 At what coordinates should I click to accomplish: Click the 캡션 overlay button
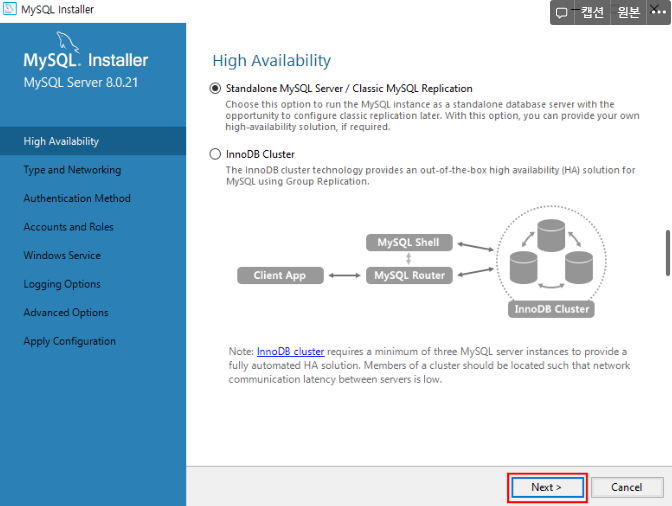pos(592,12)
